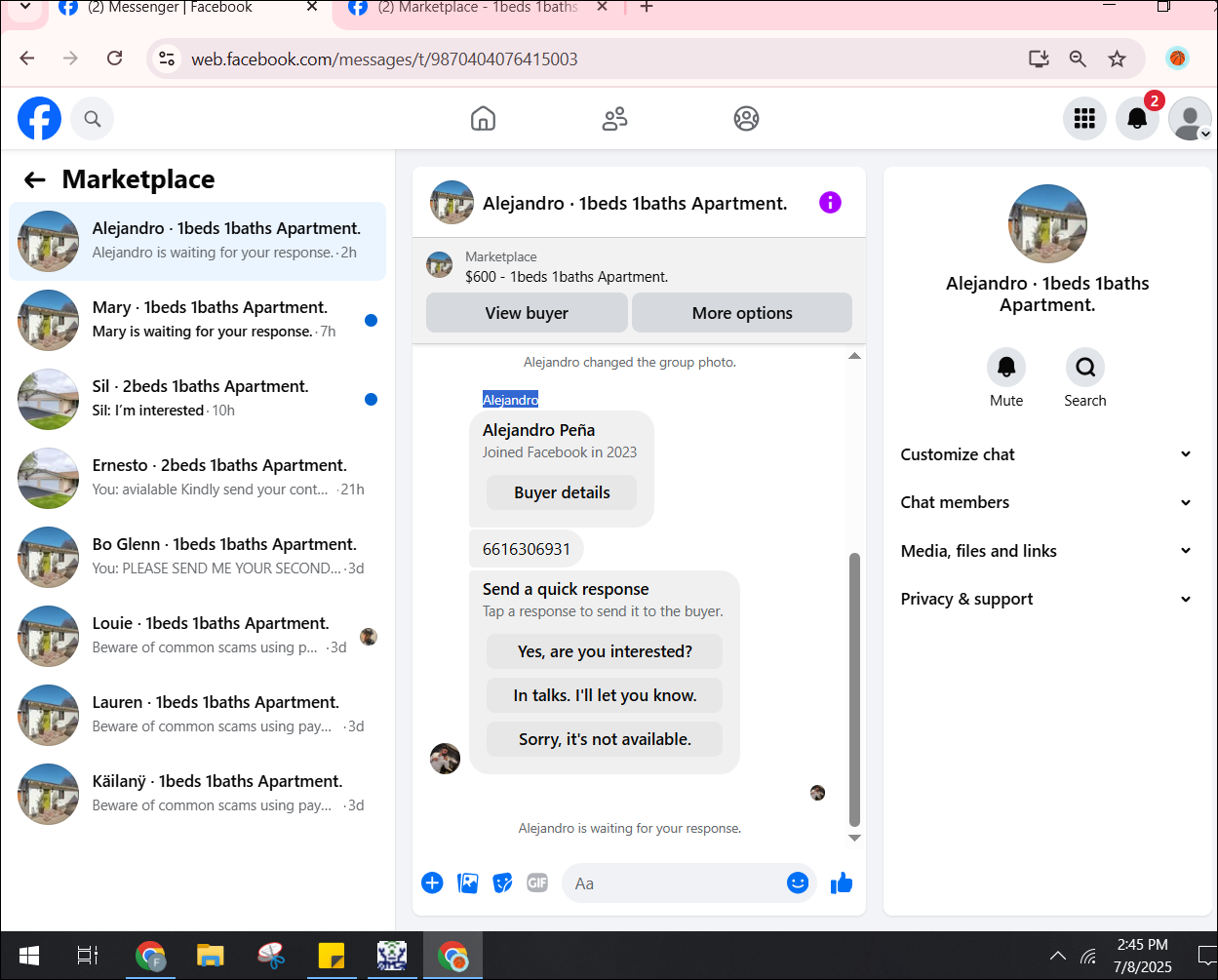
Task: Select the Alejandro conversation in the list
Action: [x=198, y=241]
